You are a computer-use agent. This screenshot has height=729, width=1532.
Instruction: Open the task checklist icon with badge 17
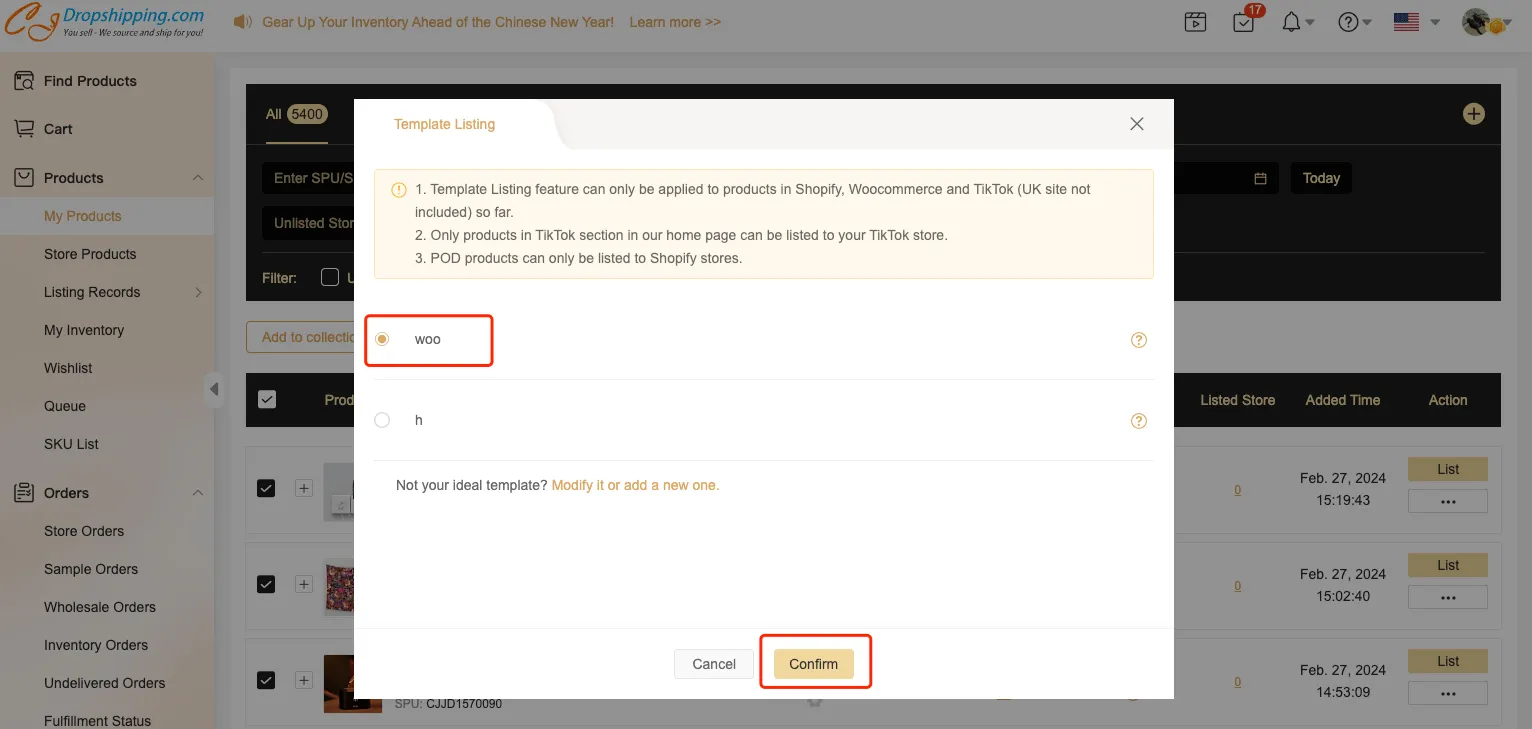(x=1243, y=22)
